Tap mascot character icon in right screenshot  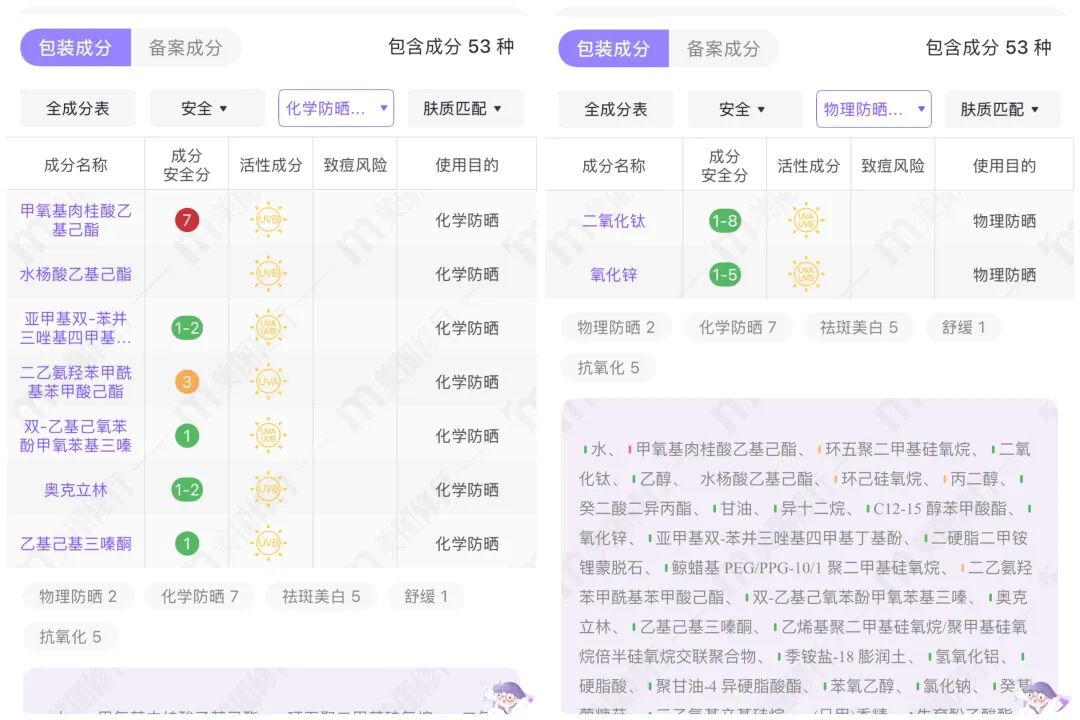(1046, 695)
